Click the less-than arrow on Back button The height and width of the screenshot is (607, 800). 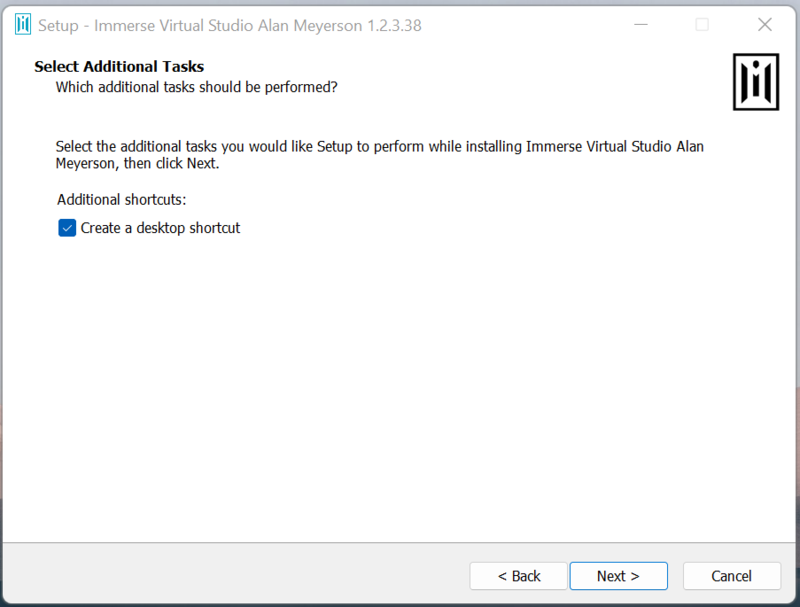tap(502, 576)
